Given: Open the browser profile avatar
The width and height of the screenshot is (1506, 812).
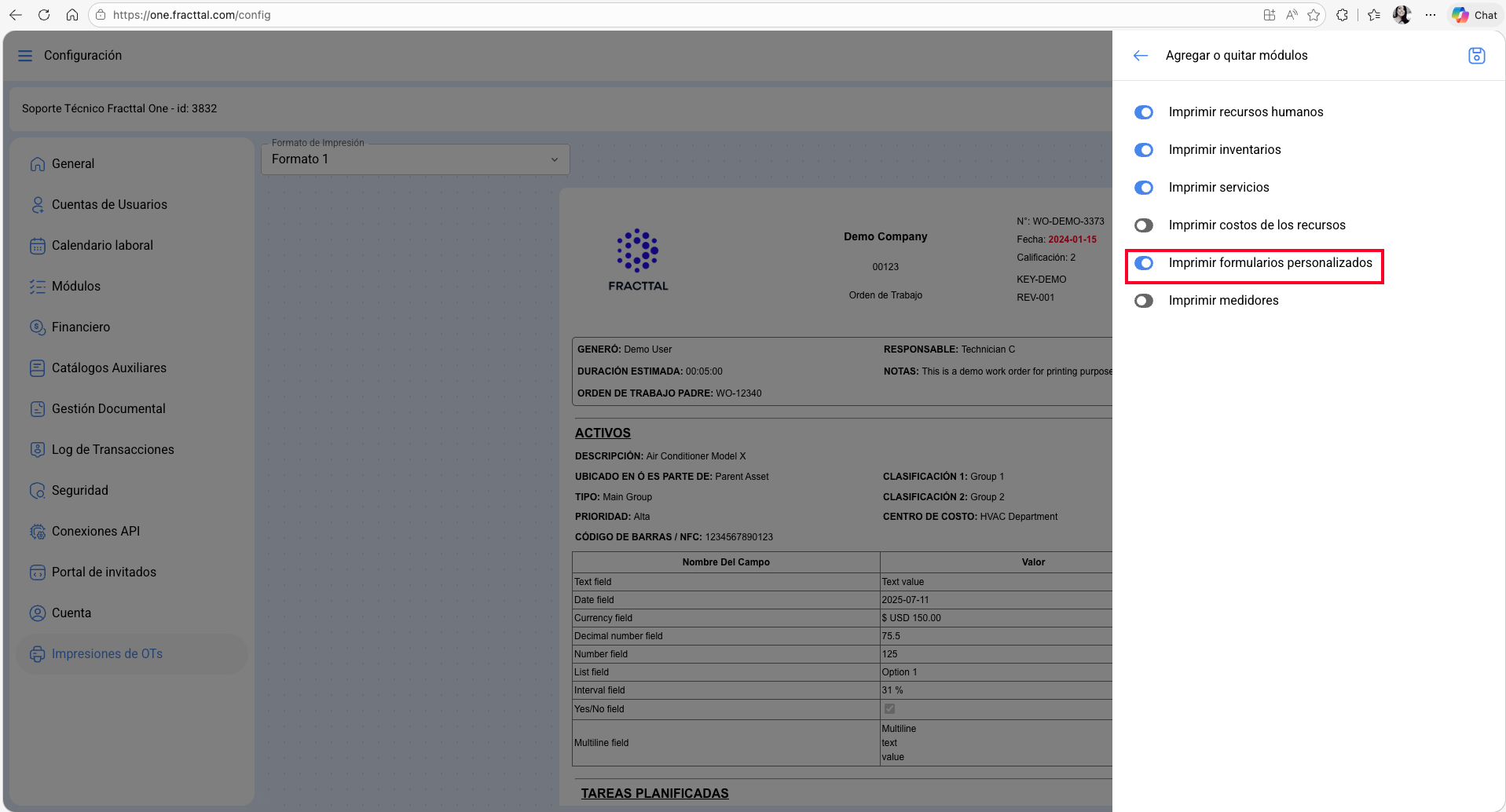Looking at the screenshot, I should coord(1402,15).
